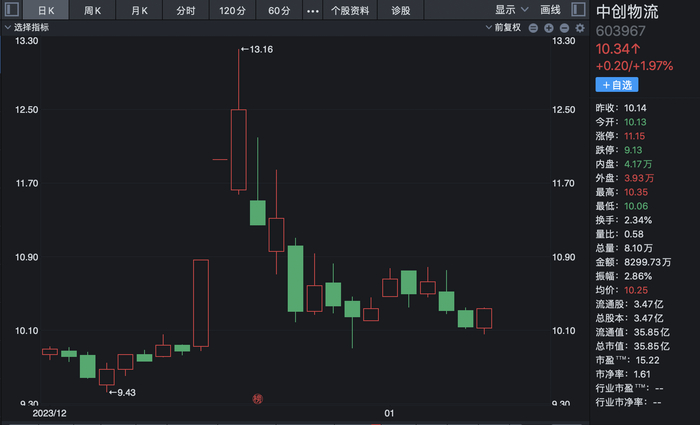The image size is (700, 425).
Task: Click the 画线 draw line button
Action: click(x=551, y=10)
